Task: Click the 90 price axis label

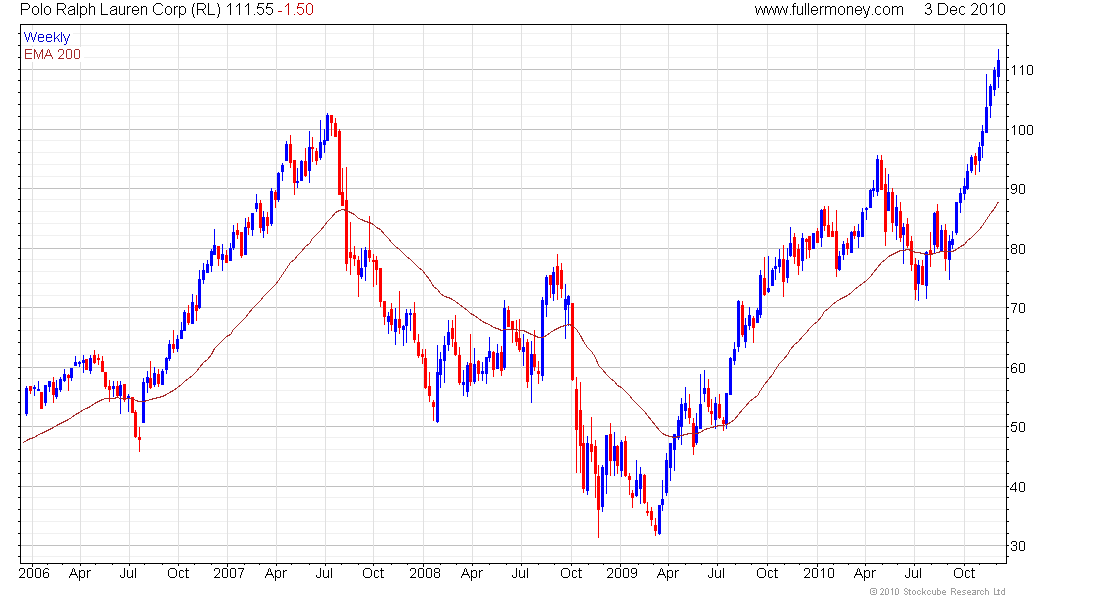Action: (1018, 189)
